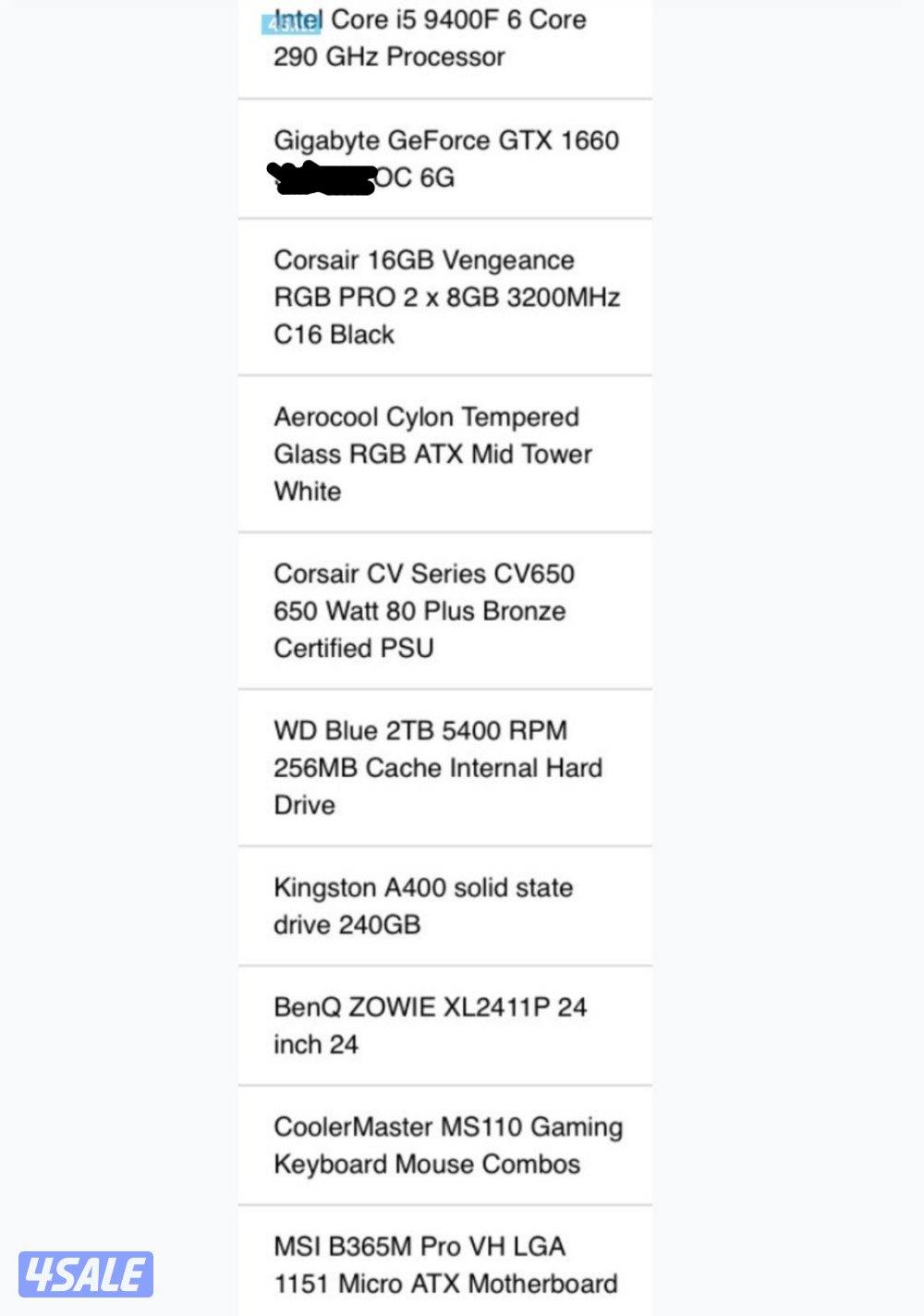
Task: Open the Corsair 16GB Vengeance RGB entry
Action: pyautogui.click(x=444, y=298)
